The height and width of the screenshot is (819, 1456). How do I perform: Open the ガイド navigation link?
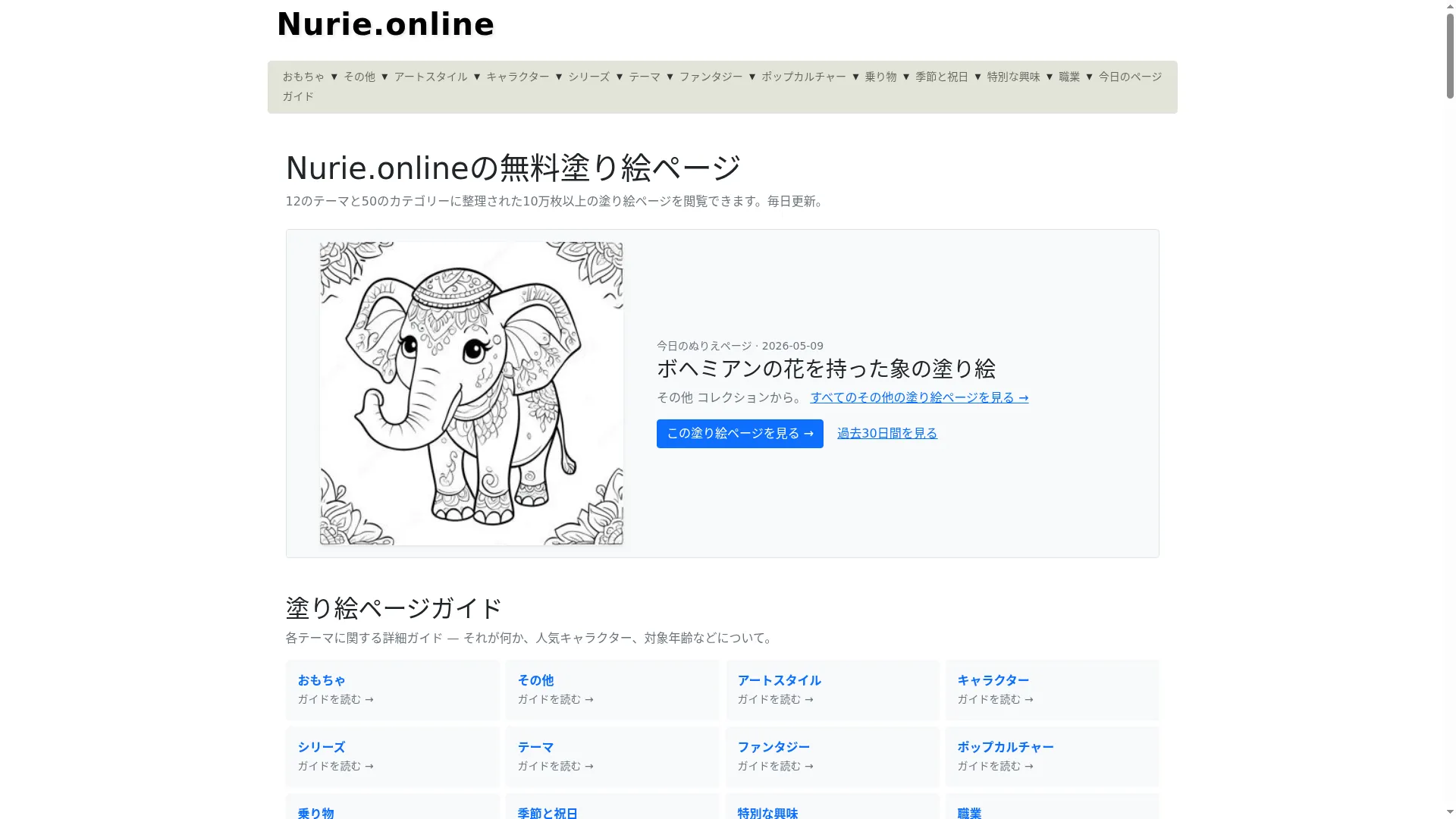(298, 96)
